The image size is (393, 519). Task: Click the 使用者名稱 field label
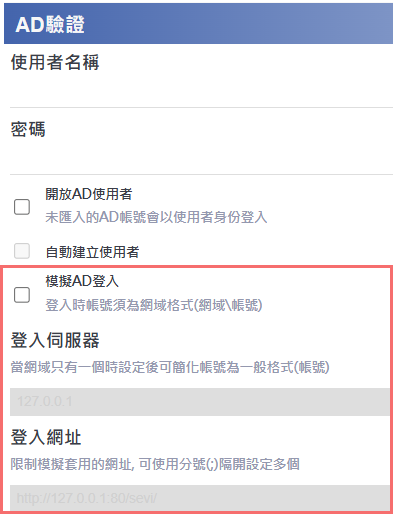(55, 62)
